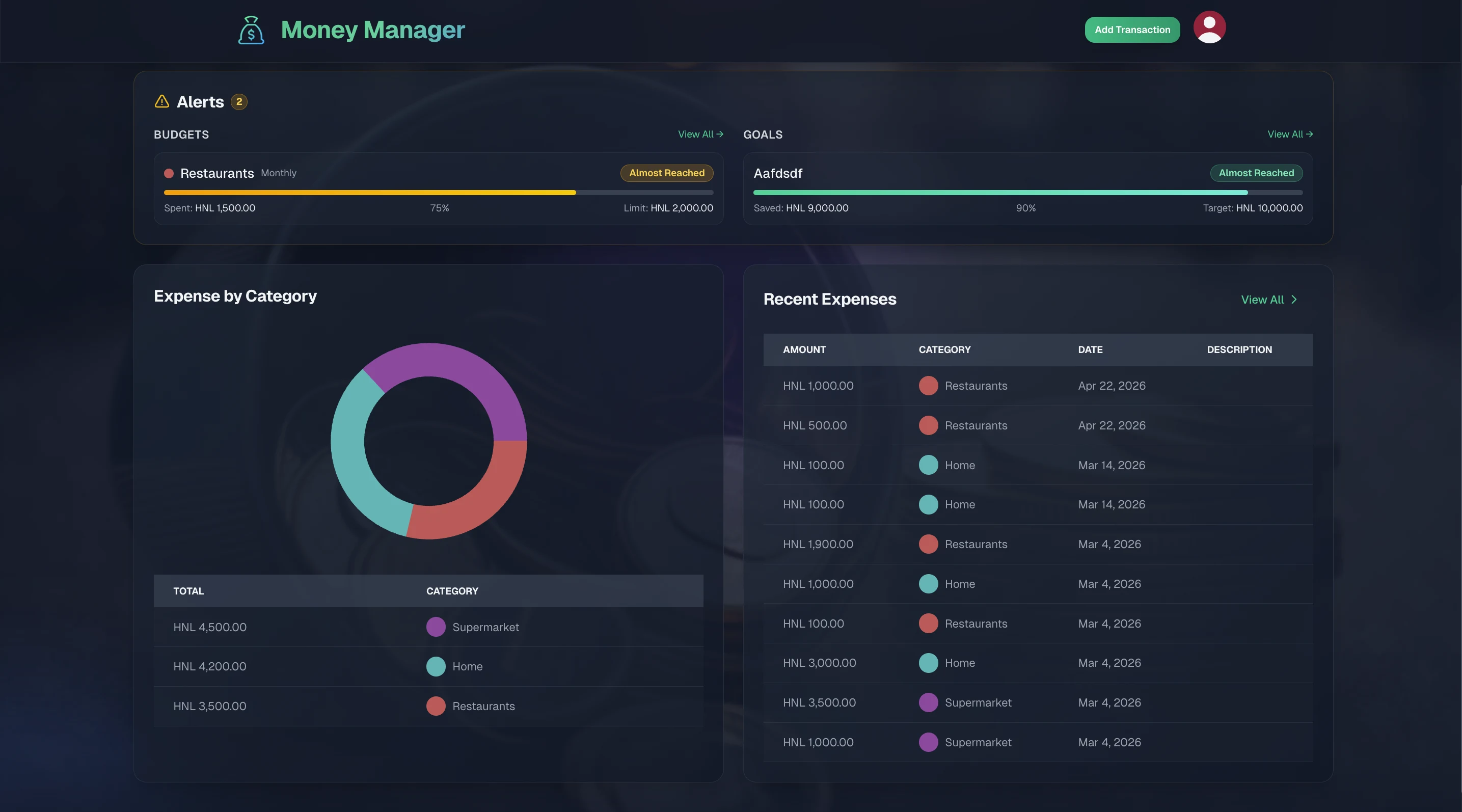1462x812 pixels.
Task: Click the Supermarket icon in HNL 3,500.00 row
Action: pyautogui.click(x=929, y=702)
